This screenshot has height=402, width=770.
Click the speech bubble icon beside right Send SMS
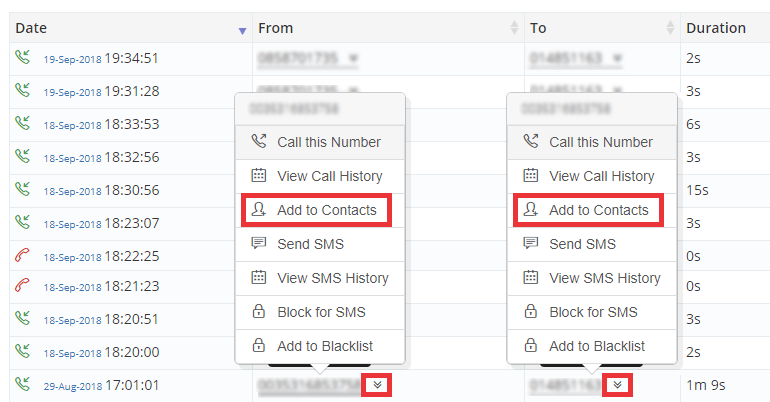[531, 243]
